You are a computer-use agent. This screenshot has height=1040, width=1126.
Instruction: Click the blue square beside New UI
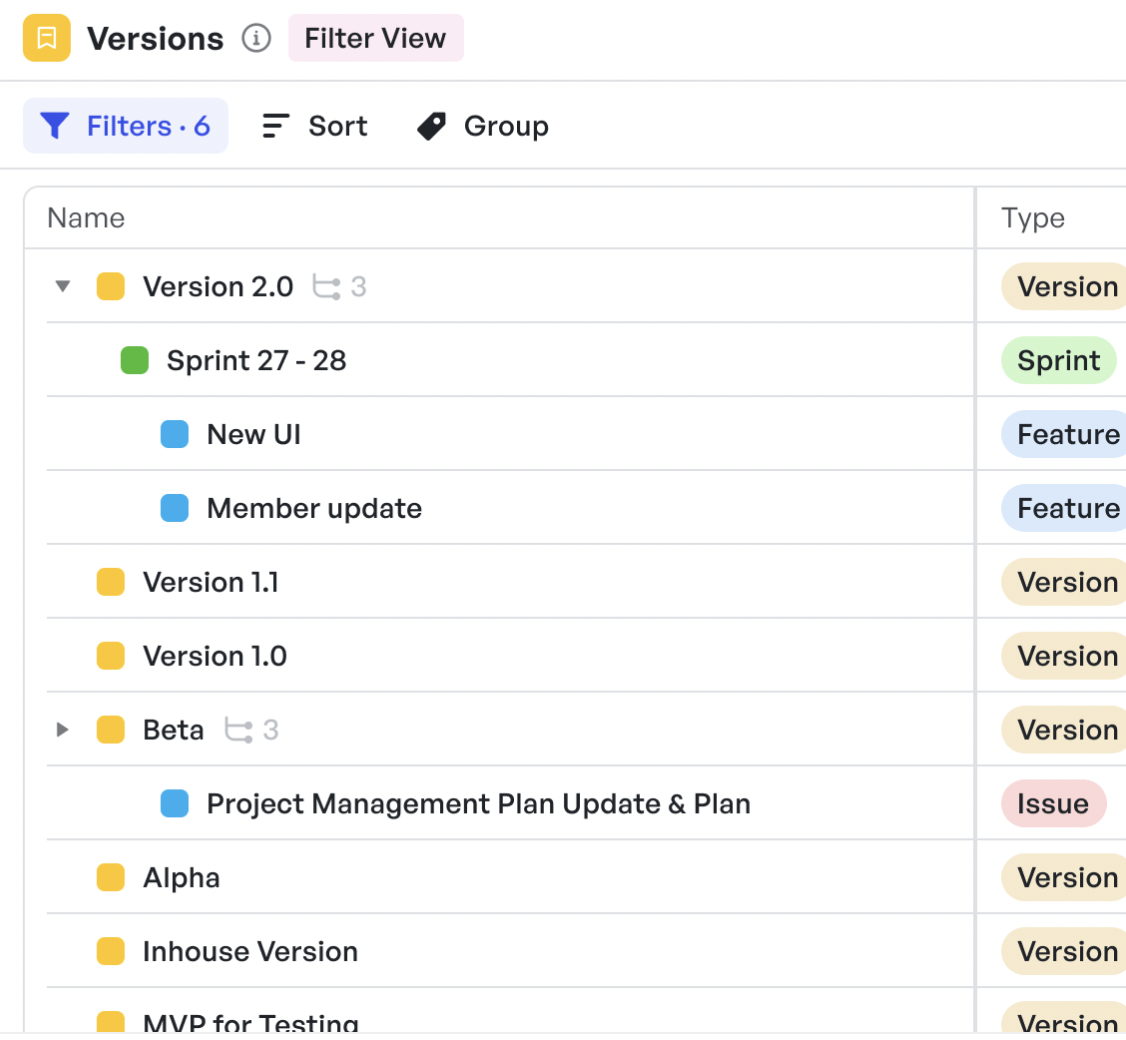click(175, 434)
